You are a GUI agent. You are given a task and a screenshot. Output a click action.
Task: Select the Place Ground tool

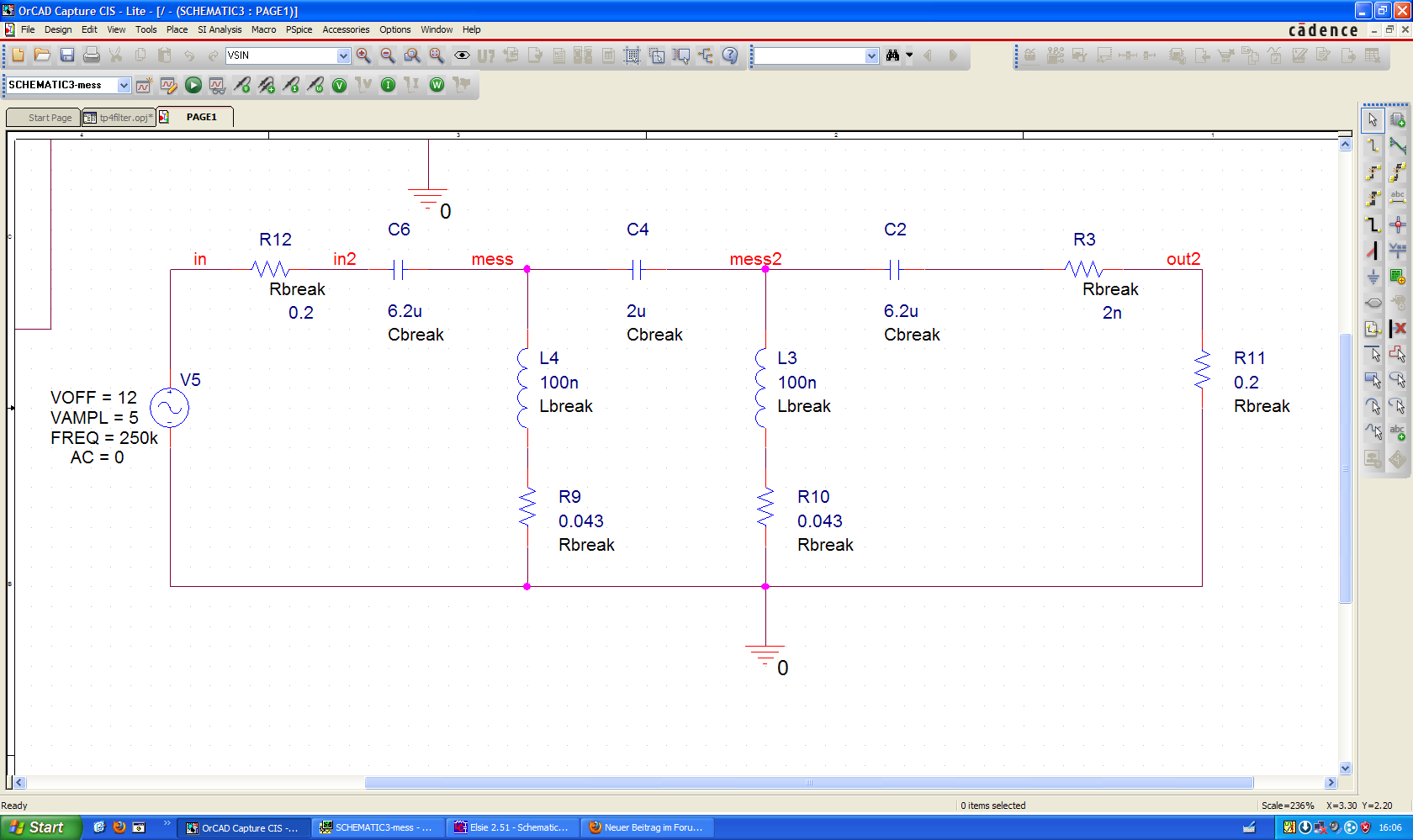coord(1373,277)
